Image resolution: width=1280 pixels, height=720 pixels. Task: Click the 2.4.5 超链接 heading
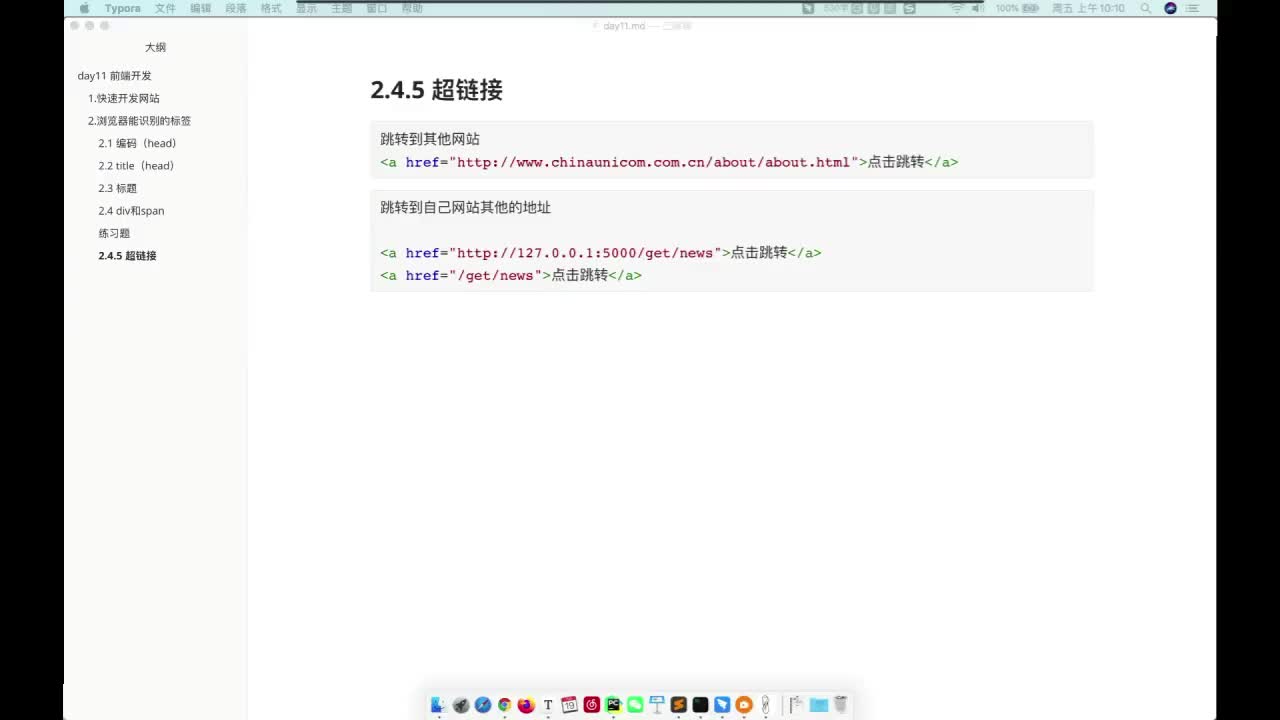coord(436,90)
